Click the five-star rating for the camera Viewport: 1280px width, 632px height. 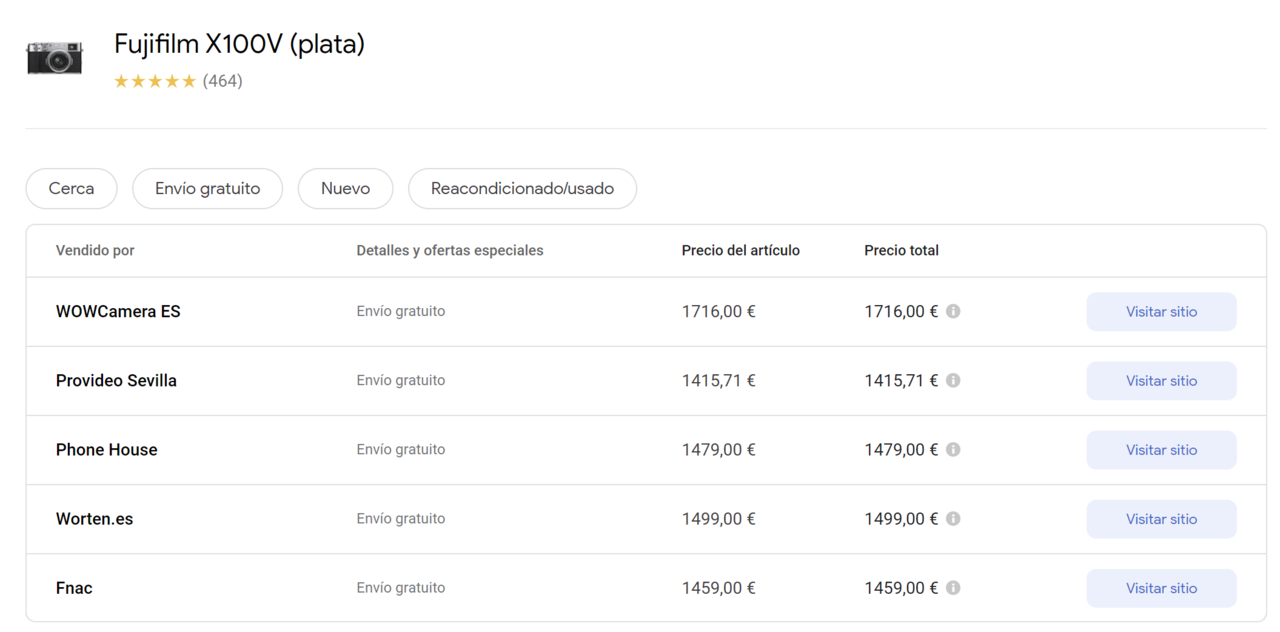click(155, 81)
